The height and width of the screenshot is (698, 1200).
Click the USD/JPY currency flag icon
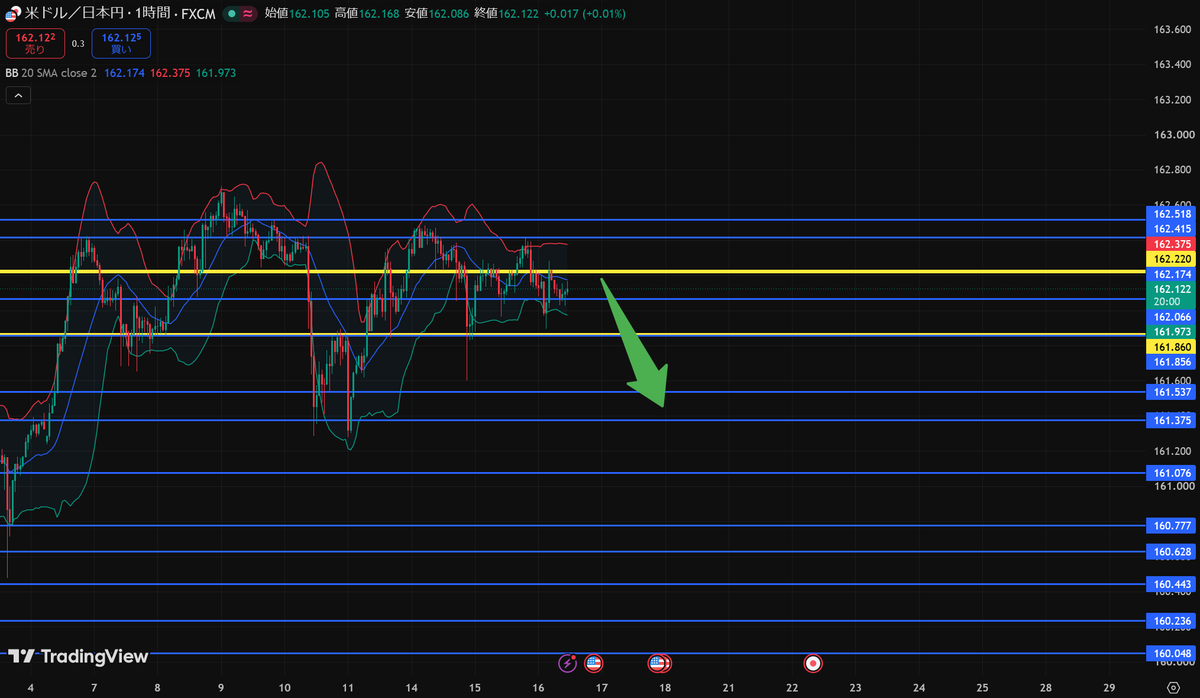click(14, 14)
